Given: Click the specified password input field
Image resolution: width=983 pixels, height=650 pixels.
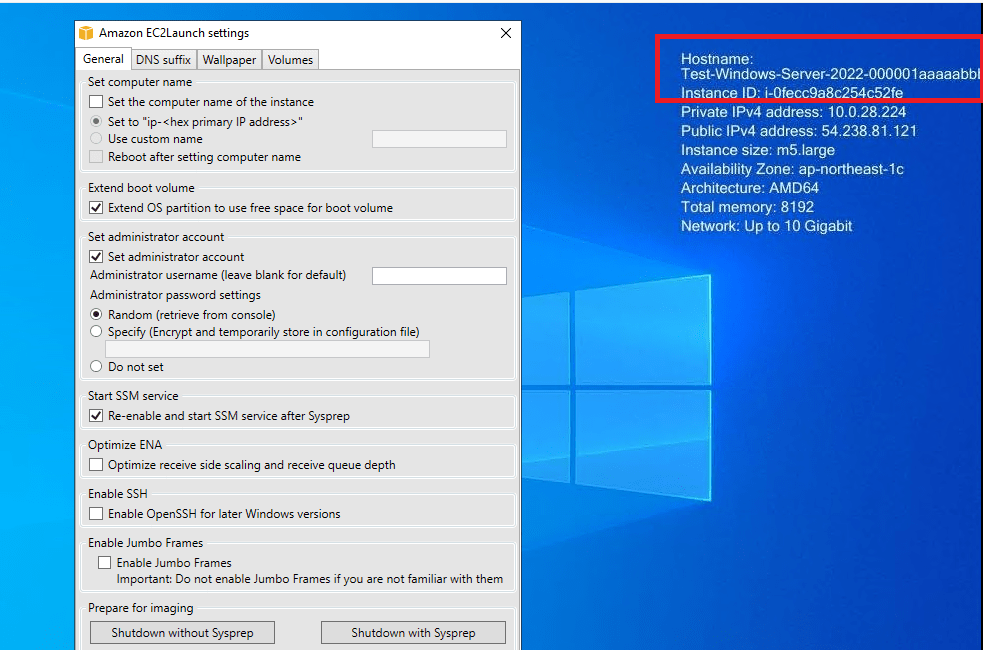Looking at the screenshot, I should (x=267, y=349).
